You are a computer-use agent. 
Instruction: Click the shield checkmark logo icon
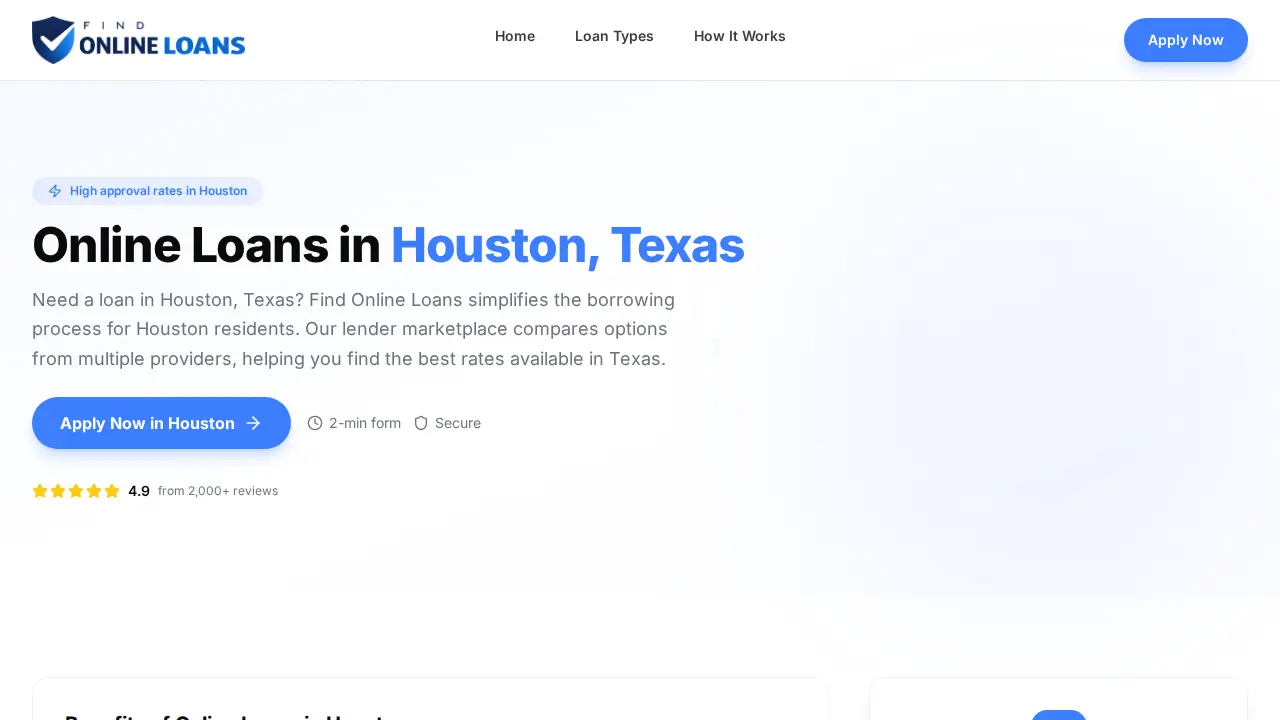click(53, 40)
